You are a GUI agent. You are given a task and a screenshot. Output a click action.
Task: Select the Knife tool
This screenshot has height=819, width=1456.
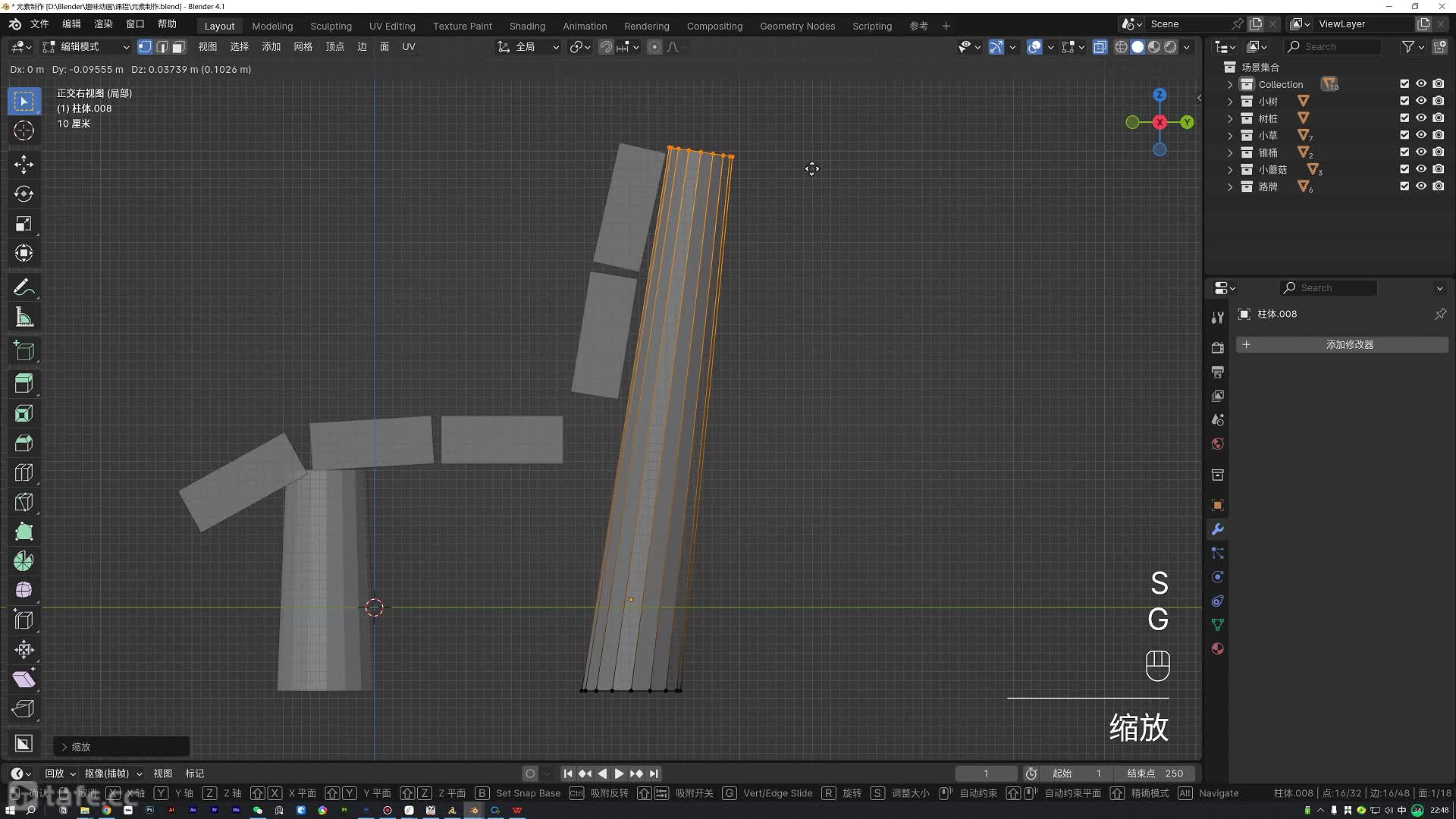24,502
